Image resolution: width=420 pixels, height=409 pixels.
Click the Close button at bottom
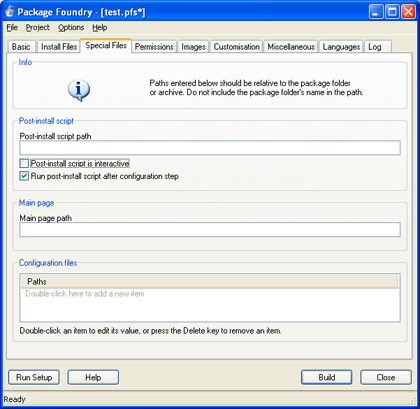point(386,377)
